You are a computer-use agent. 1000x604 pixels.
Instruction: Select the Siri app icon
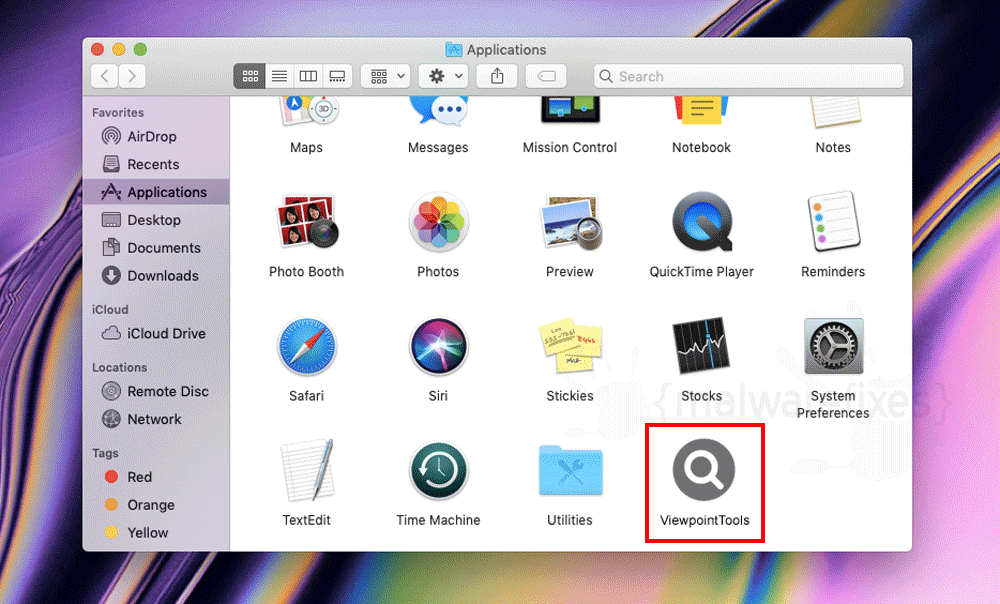tap(439, 346)
